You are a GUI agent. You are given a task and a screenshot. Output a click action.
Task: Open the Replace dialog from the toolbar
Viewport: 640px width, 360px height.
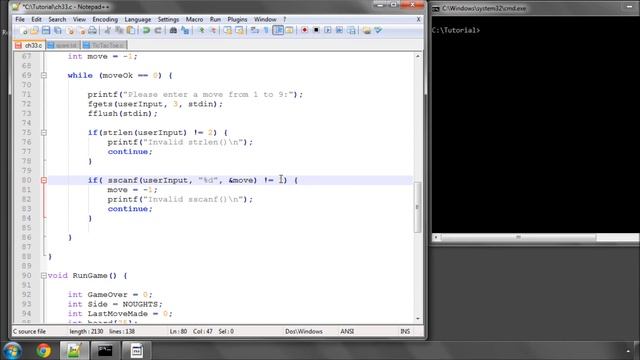[185, 31]
